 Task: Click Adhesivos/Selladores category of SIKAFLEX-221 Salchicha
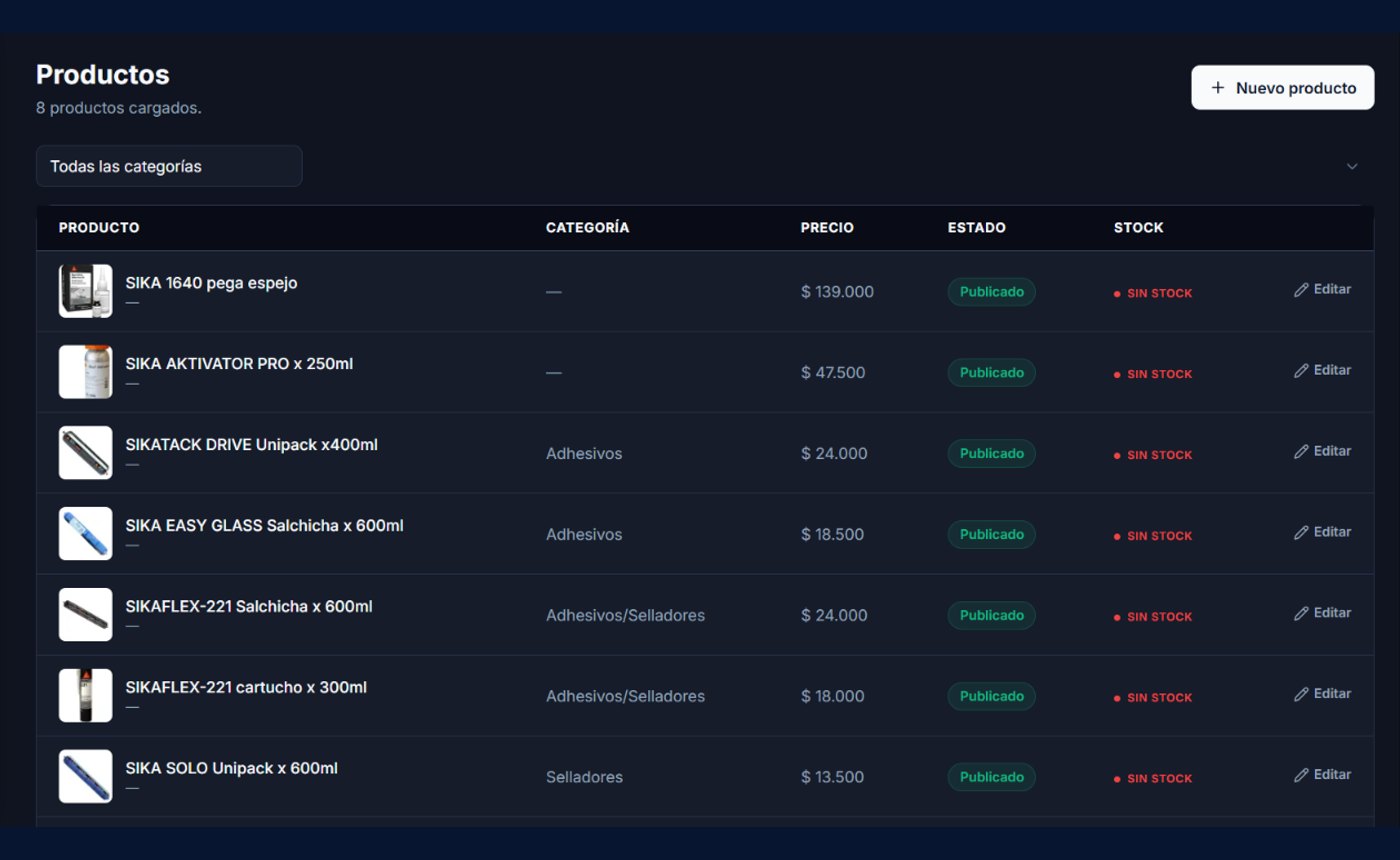[625, 616]
